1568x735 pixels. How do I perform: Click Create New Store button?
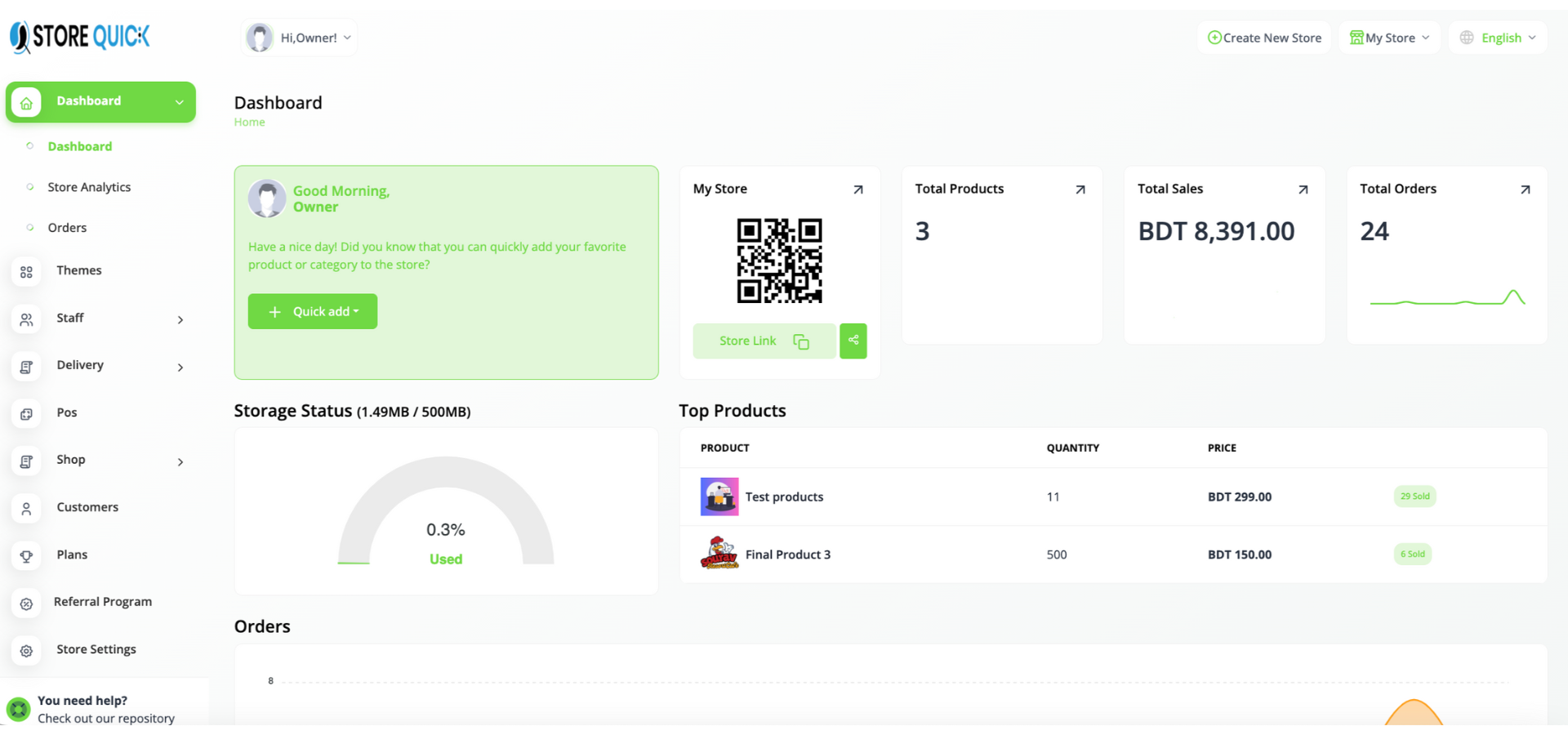tap(1263, 38)
